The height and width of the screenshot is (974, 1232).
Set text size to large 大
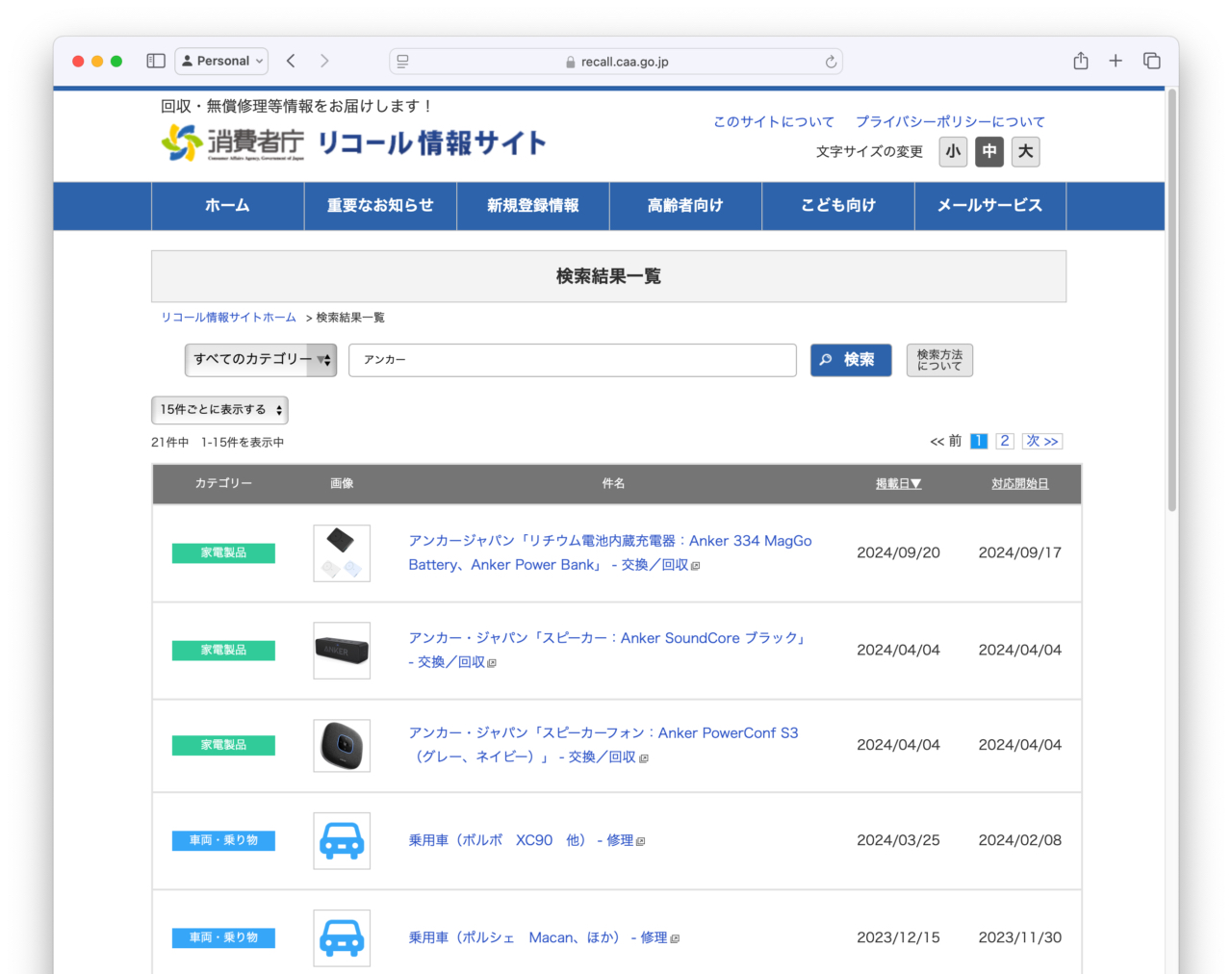click(1026, 151)
